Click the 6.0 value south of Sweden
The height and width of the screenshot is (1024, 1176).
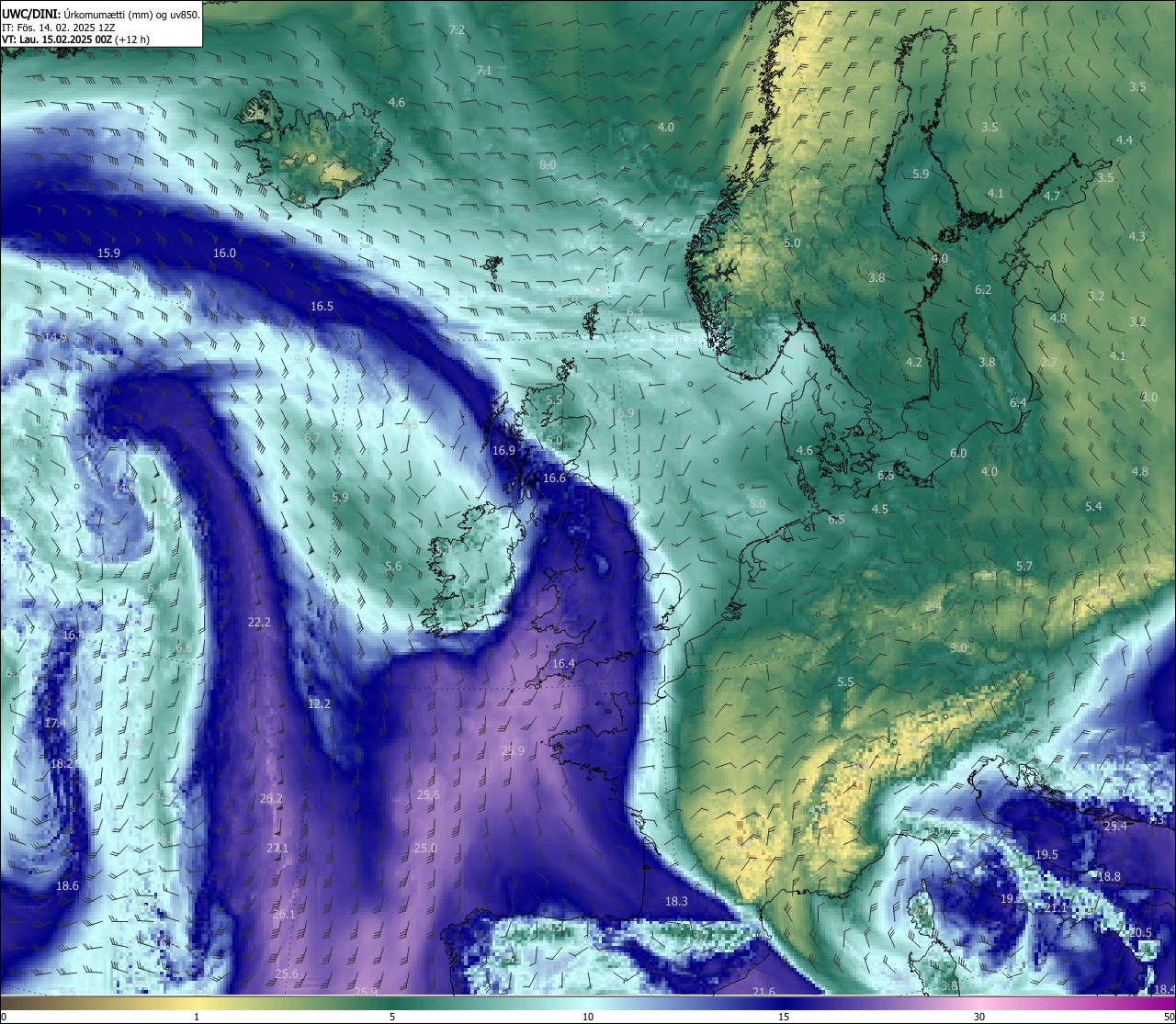[x=958, y=453]
